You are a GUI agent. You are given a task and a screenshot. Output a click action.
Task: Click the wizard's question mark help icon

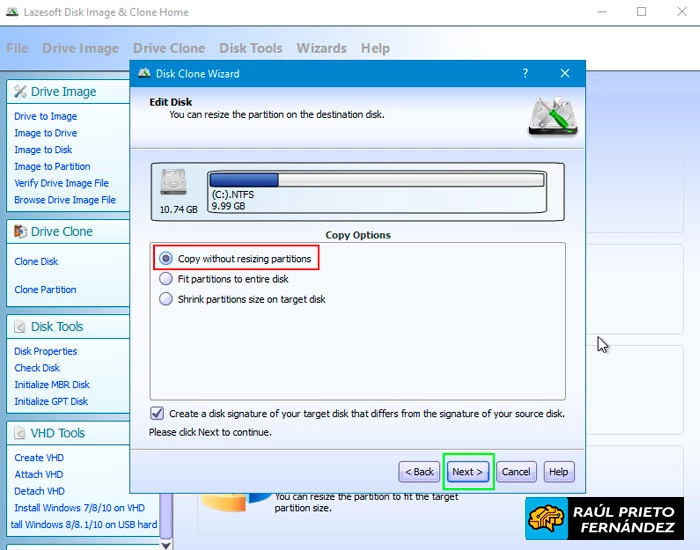pyautogui.click(x=525, y=74)
